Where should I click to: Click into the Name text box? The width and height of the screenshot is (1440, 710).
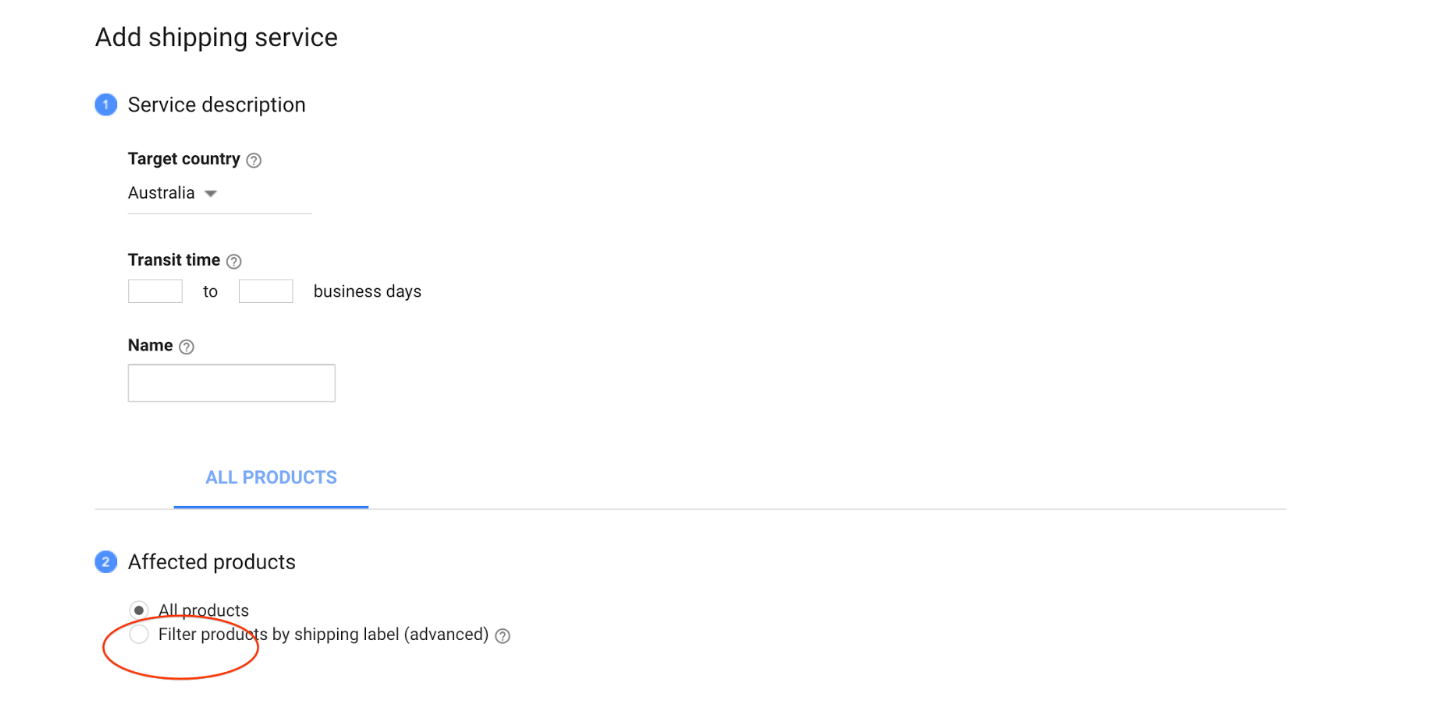pyautogui.click(x=231, y=383)
